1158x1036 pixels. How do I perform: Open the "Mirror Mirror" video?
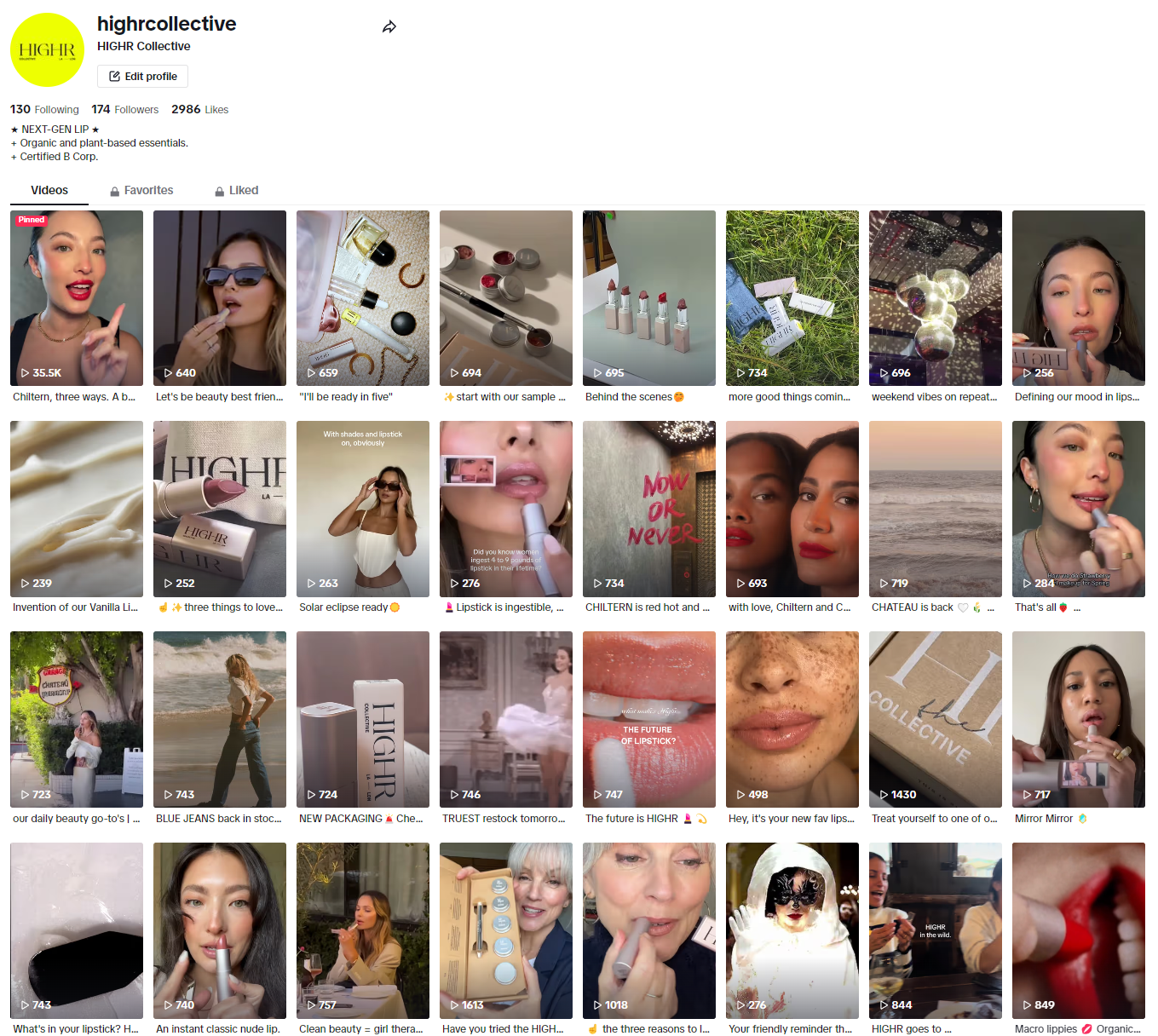coord(1079,719)
